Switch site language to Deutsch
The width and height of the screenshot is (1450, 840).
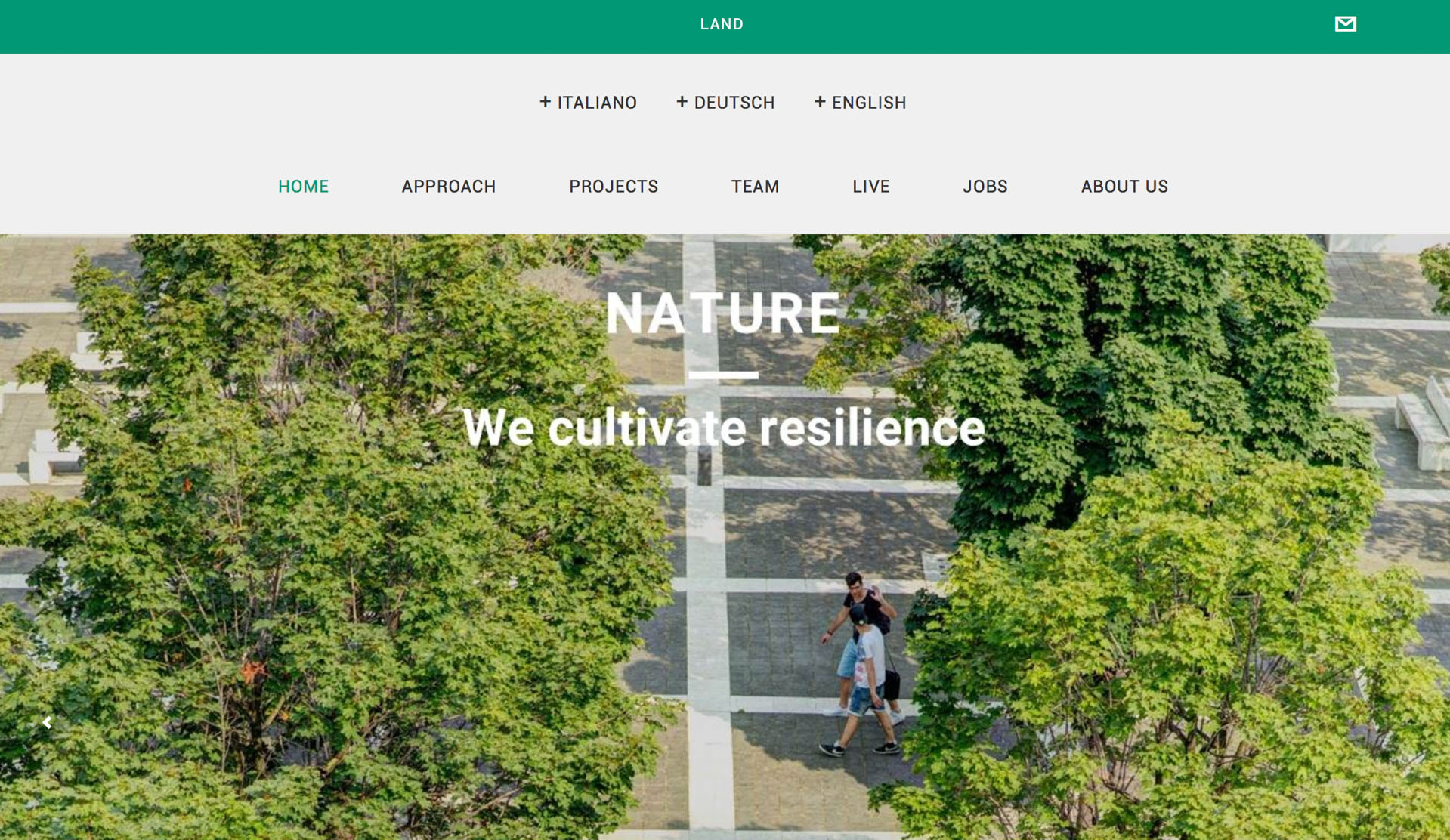pos(734,103)
